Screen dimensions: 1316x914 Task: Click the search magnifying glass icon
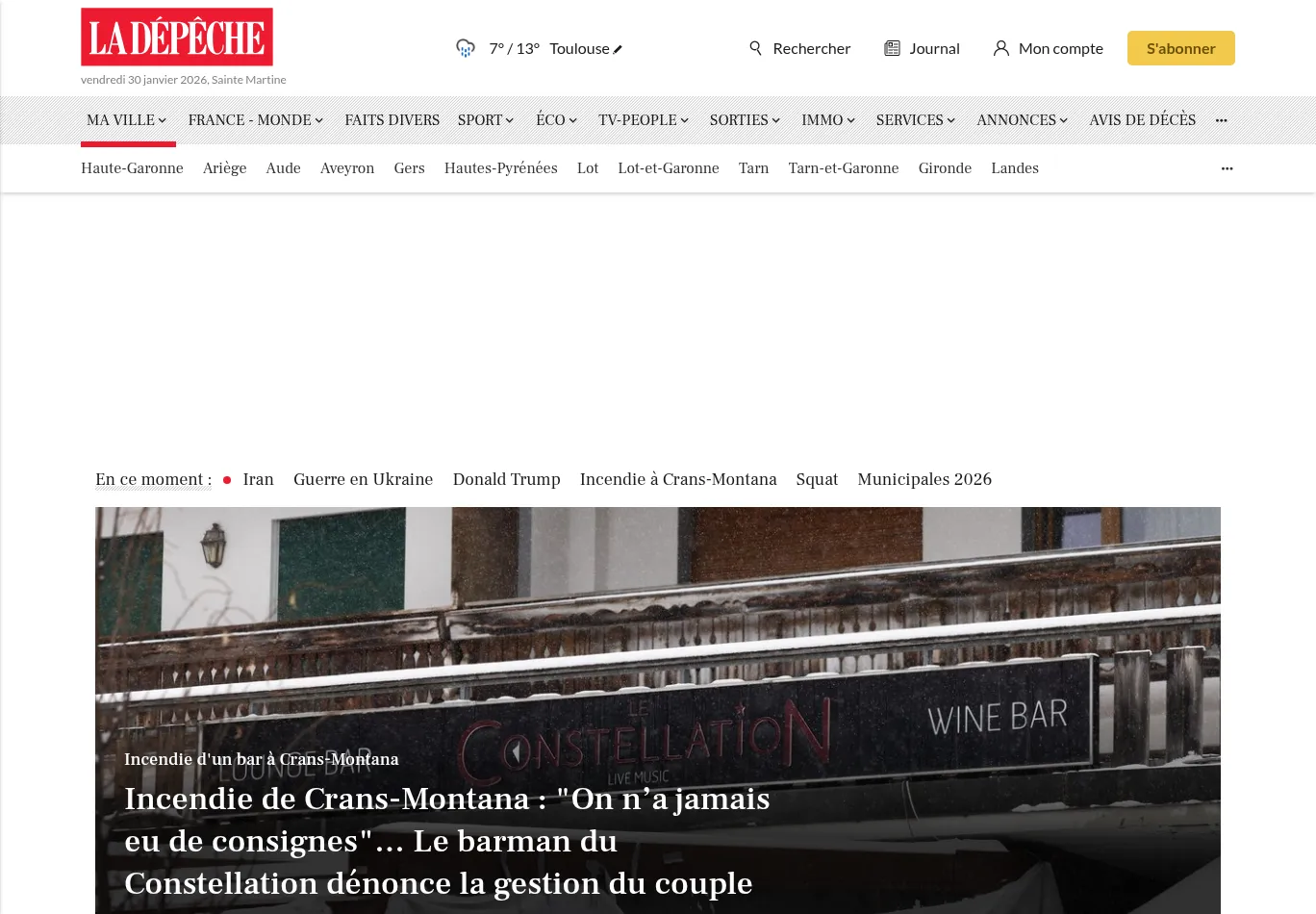pos(755,48)
